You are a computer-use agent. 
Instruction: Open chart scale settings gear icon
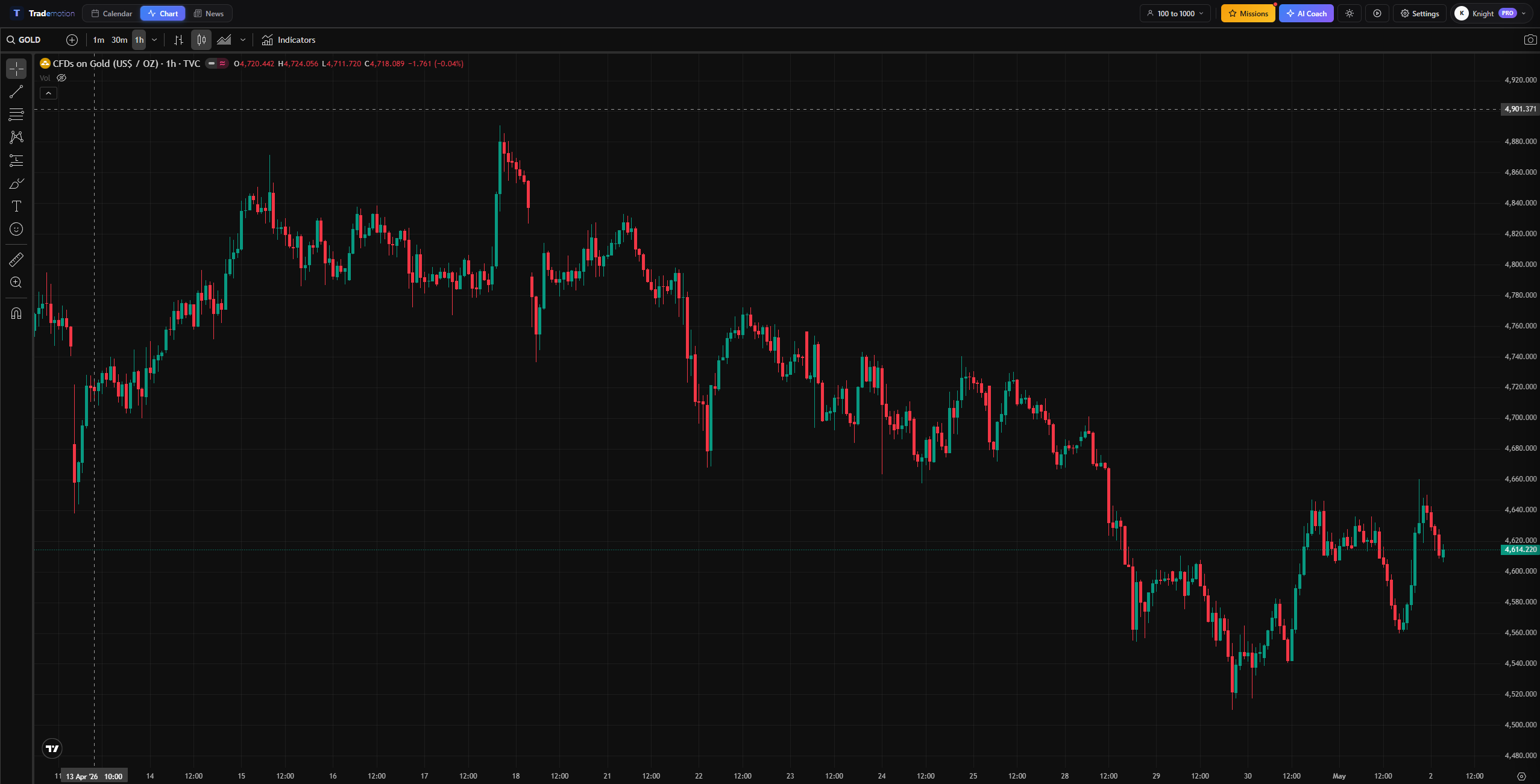(1521, 776)
